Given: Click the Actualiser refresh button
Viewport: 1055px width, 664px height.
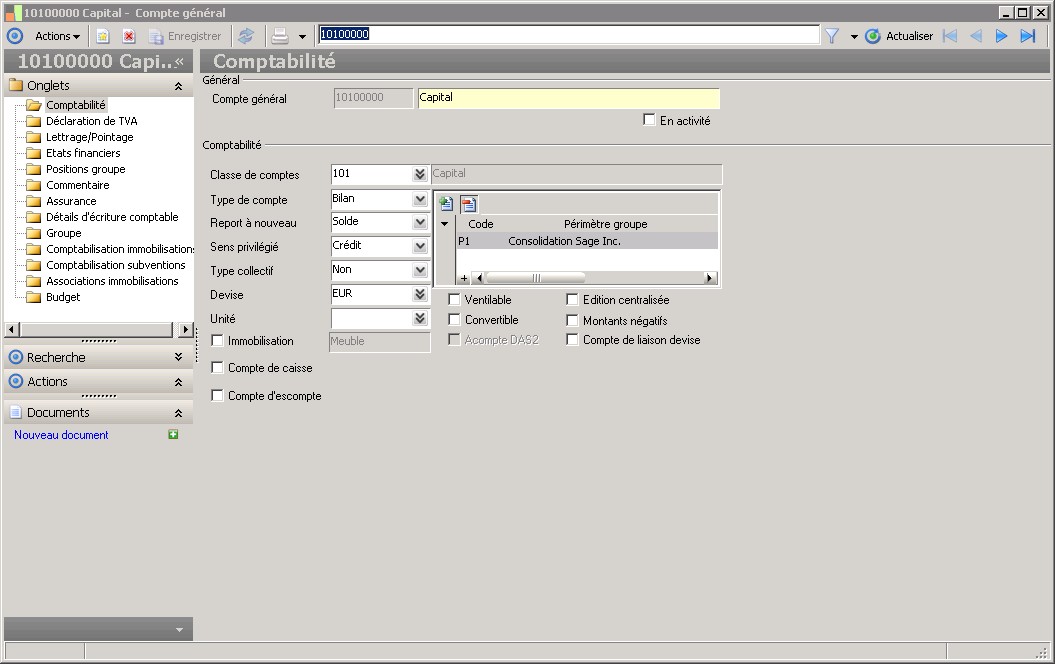Looking at the screenshot, I should pyautogui.click(x=899, y=36).
